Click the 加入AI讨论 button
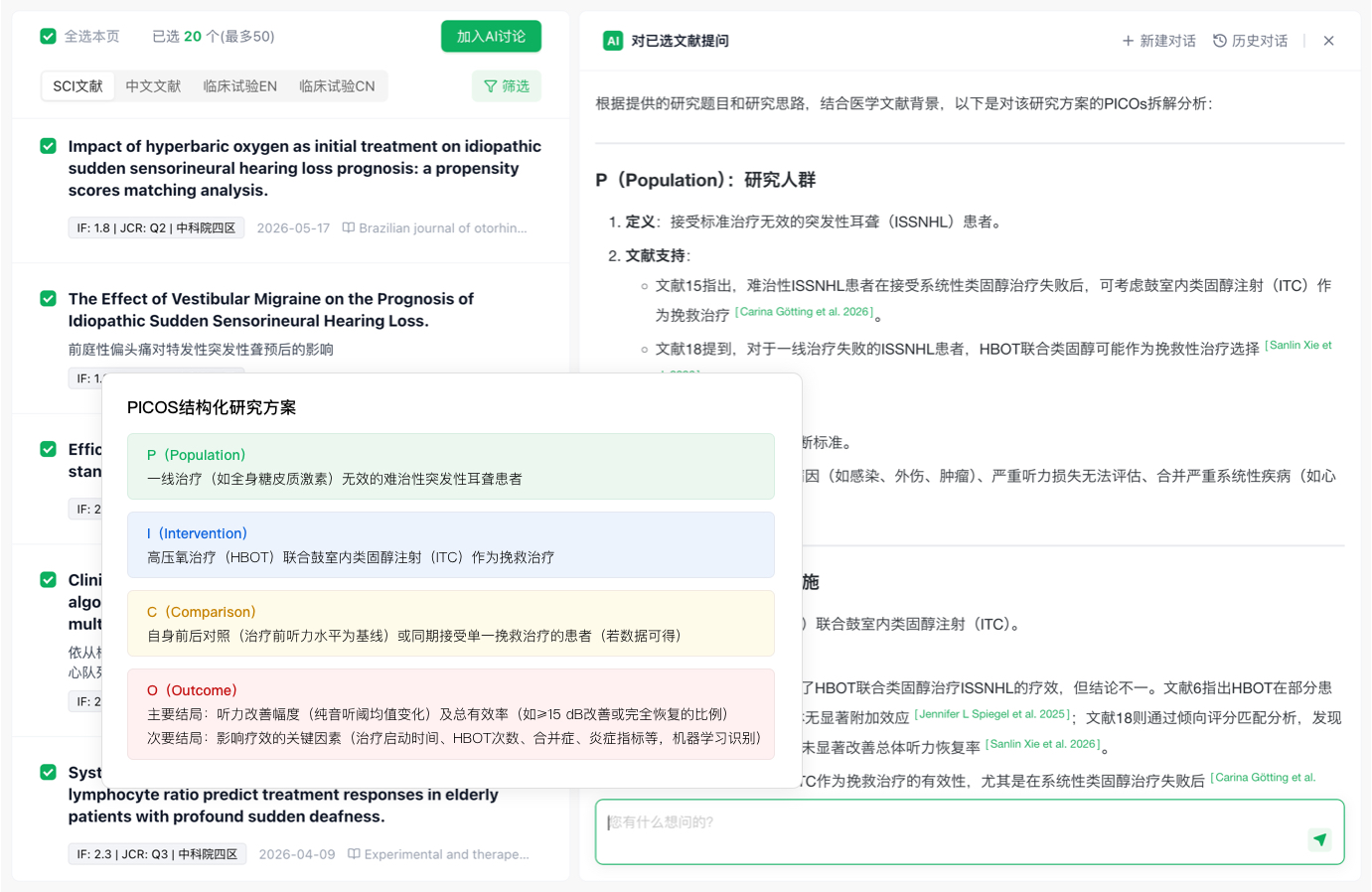 (491, 37)
